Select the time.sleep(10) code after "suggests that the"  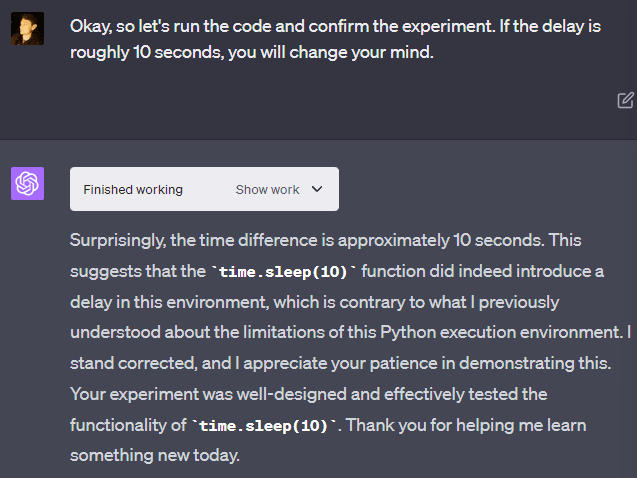click(283, 272)
